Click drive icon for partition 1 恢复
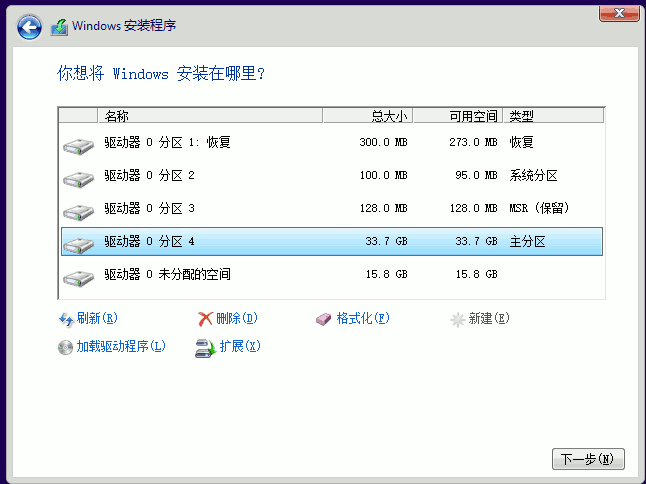This screenshot has width=646, height=484. tap(78, 146)
